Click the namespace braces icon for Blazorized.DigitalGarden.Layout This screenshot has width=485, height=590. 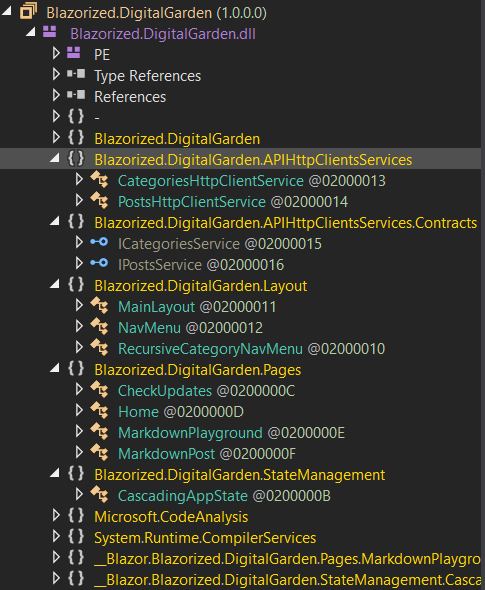click(76, 285)
